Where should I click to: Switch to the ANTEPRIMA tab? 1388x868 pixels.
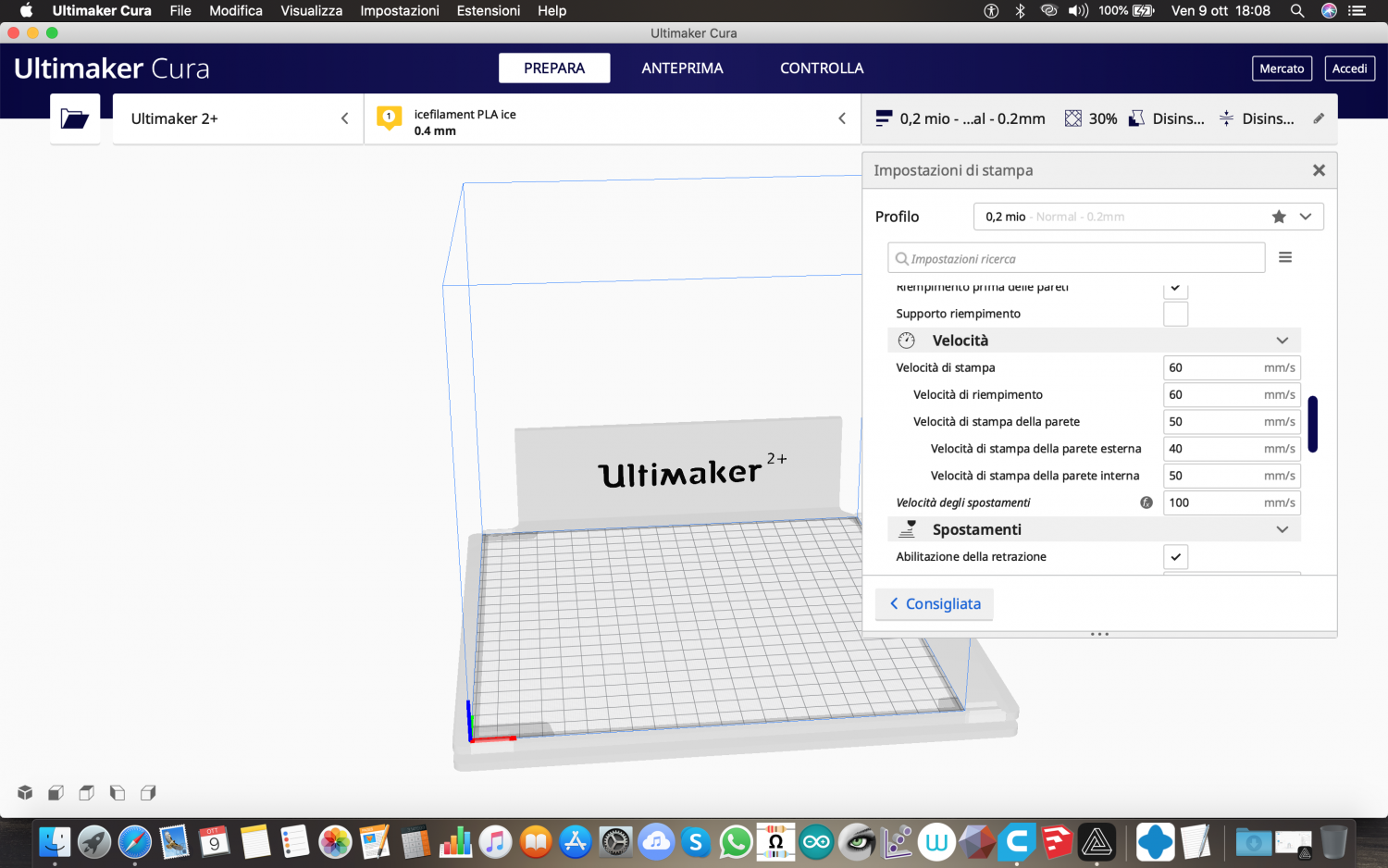tap(682, 68)
